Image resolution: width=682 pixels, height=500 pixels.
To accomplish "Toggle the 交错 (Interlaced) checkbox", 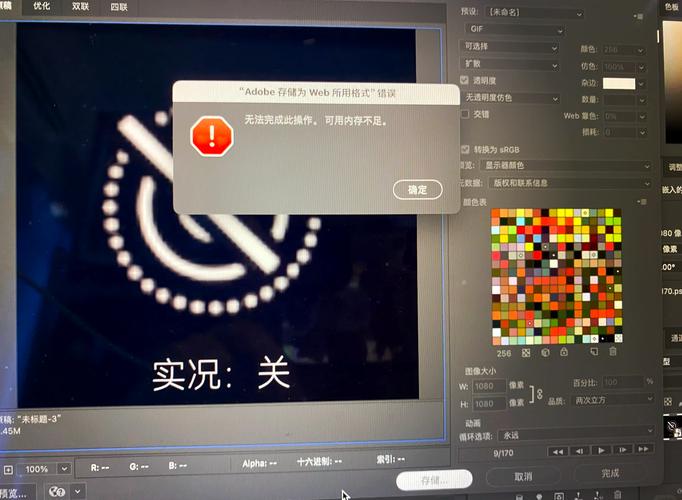I will [465, 114].
